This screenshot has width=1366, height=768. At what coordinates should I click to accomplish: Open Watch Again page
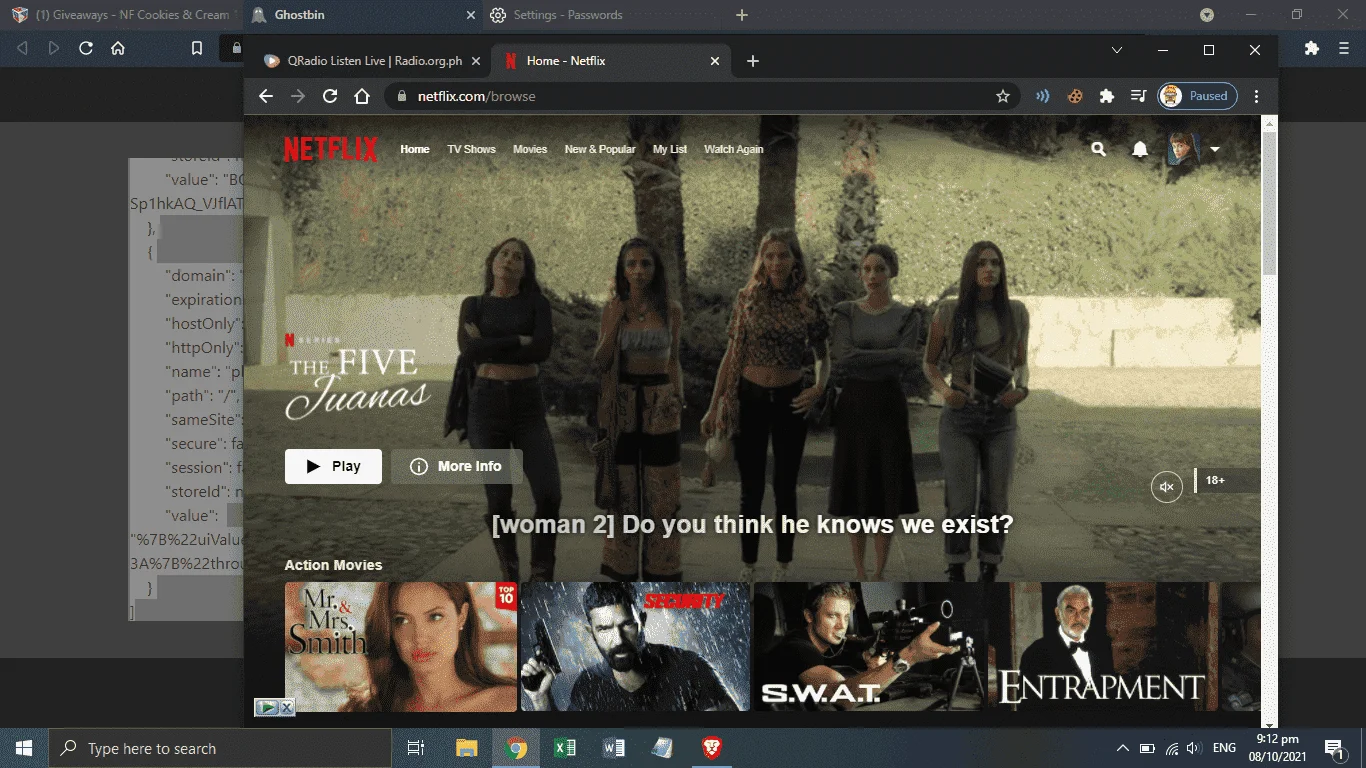point(733,149)
